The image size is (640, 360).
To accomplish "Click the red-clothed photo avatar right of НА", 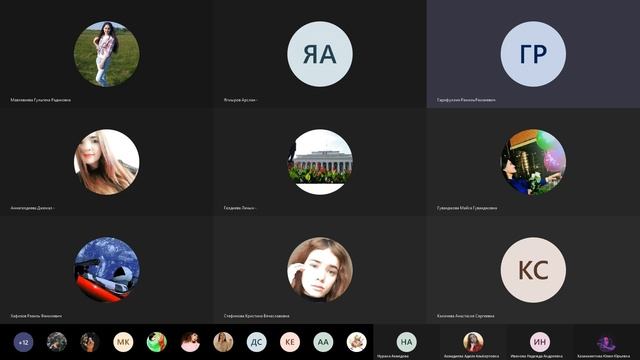I will click(473, 342).
